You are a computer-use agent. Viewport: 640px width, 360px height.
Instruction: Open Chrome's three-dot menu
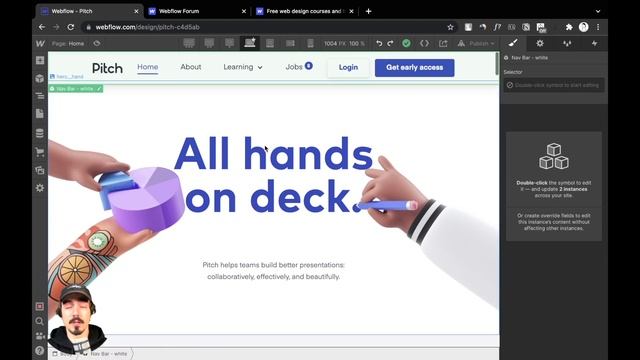(598, 27)
